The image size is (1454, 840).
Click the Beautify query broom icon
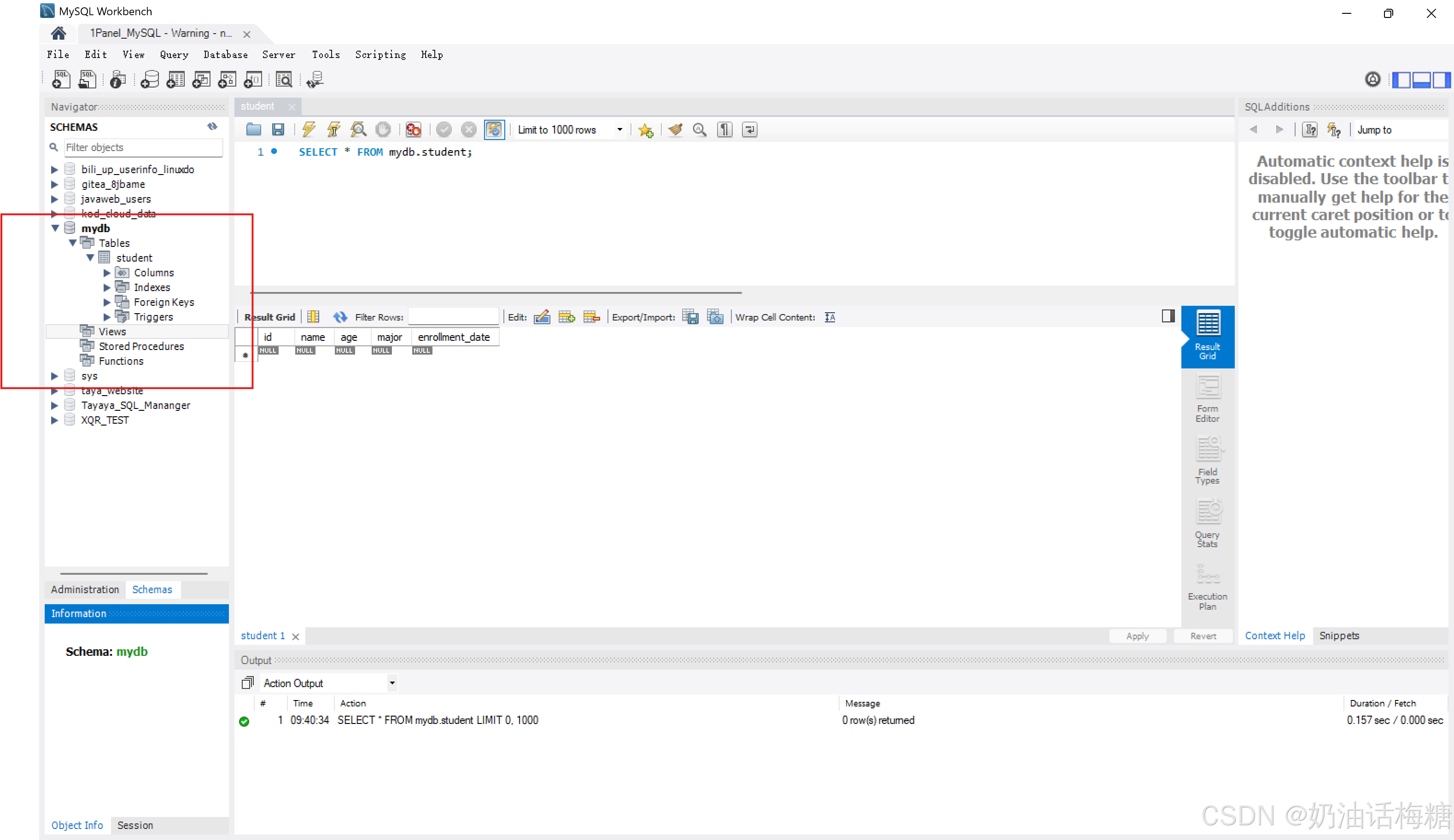(x=675, y=130)
